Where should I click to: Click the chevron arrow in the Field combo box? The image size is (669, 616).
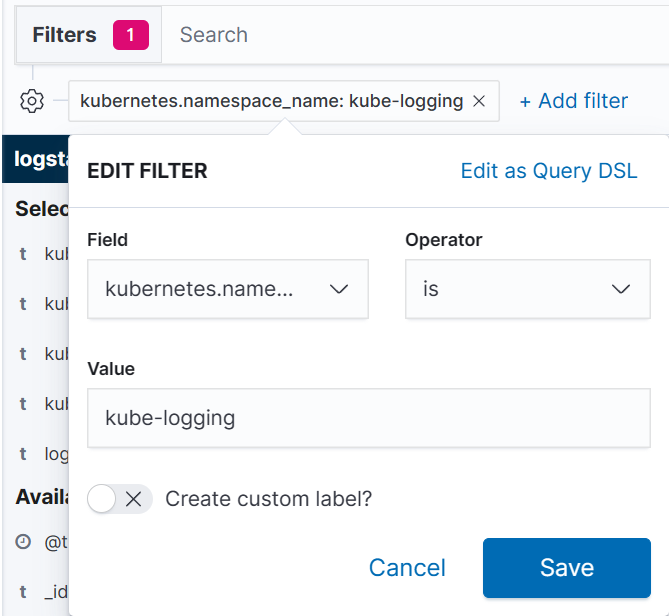[339, 289]
